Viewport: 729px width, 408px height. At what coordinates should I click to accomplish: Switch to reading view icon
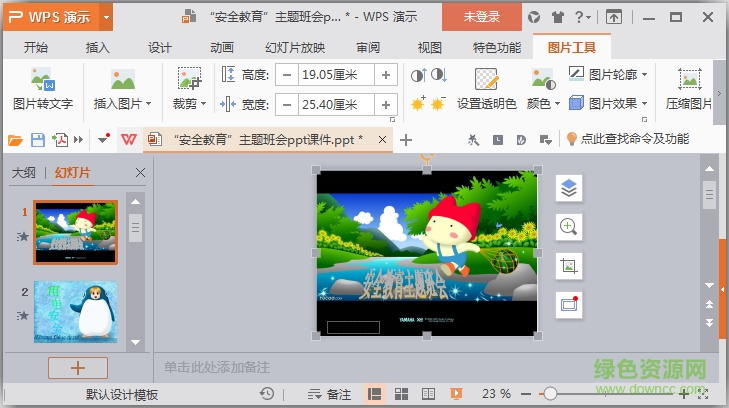point(428,394)
